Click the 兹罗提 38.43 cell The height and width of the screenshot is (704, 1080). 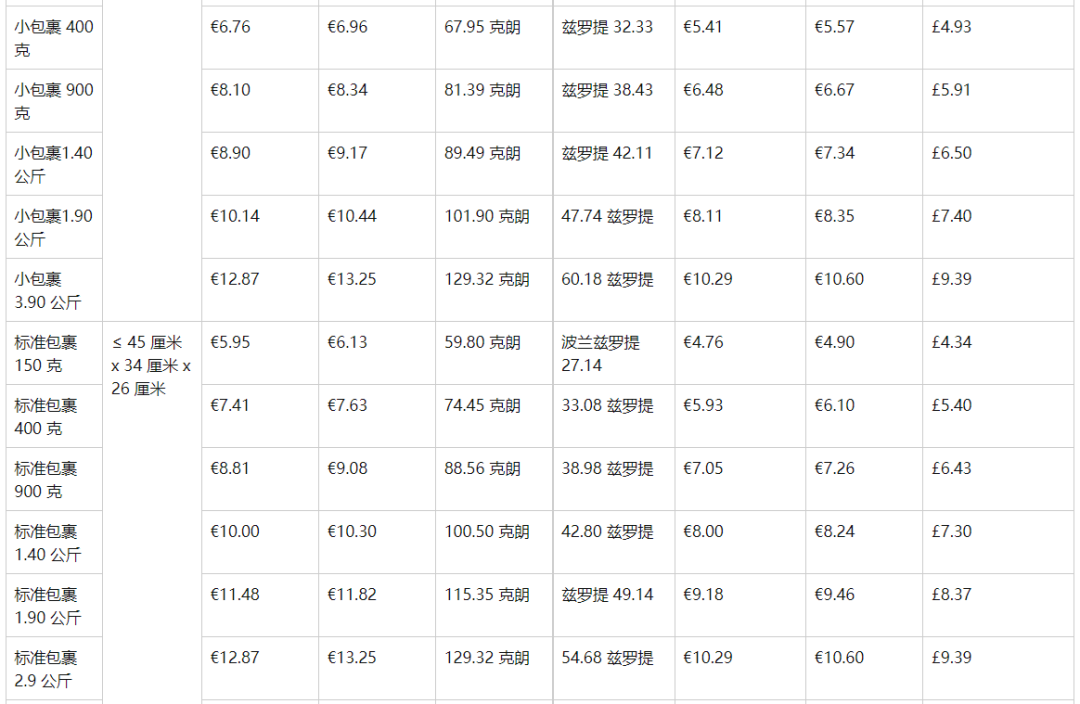click(x=607, y=90)
